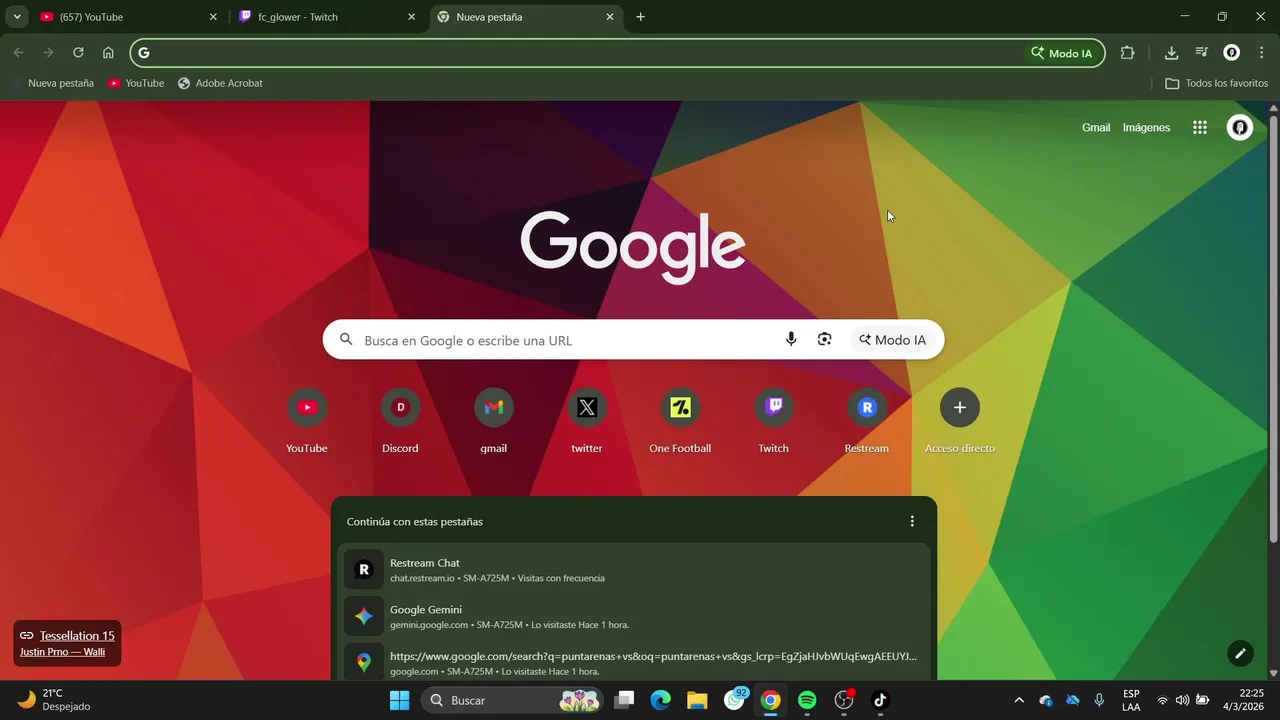The width and height of the screenshot is (1280, 720).
Task: Open the YouTube bookmark in bookmarks bar
Action: (136, 83)
